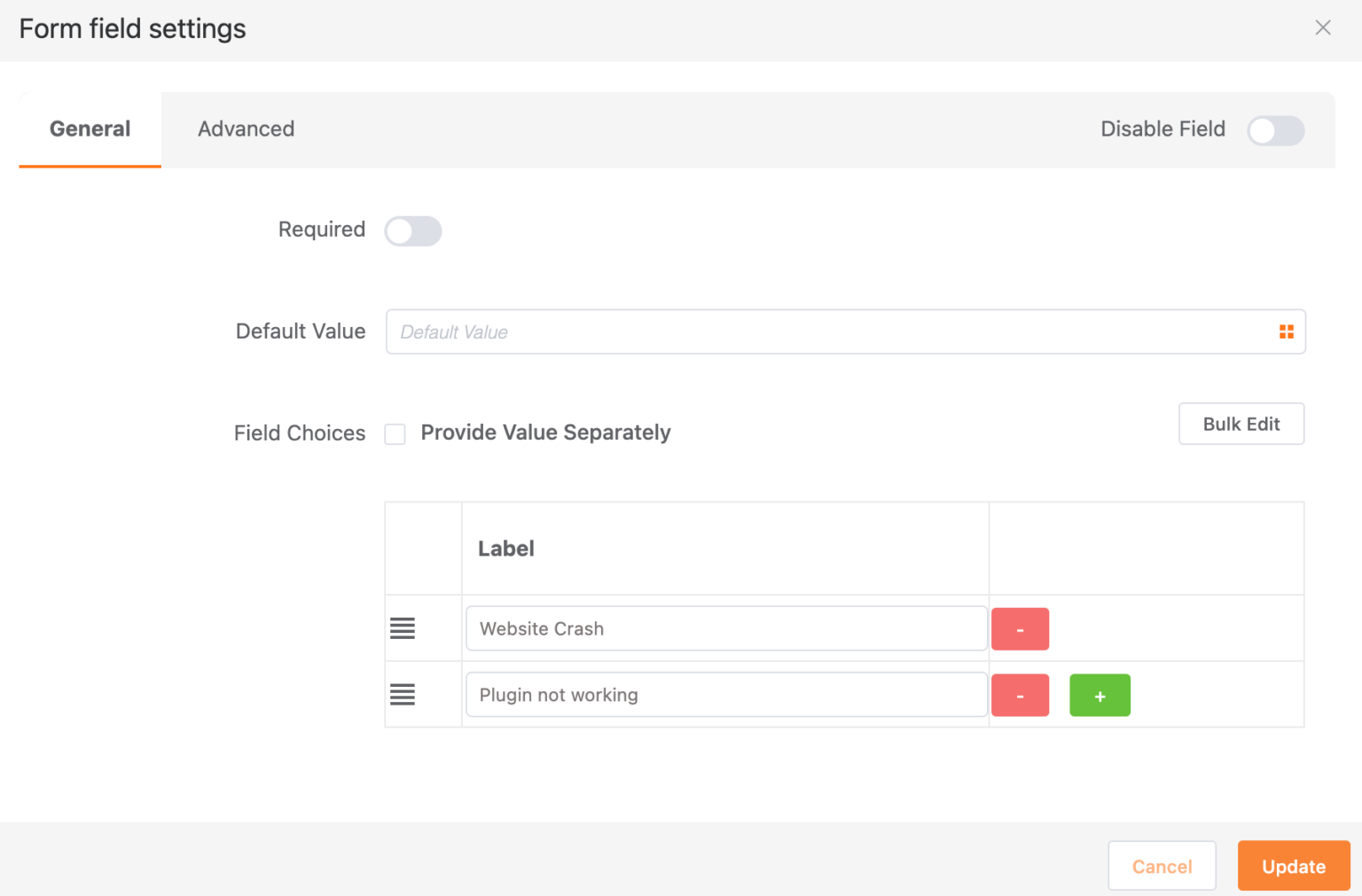Switch to the Advanced tab
Image resolution: width=1362 pixels, height=896 pixels.
[246, 129]
